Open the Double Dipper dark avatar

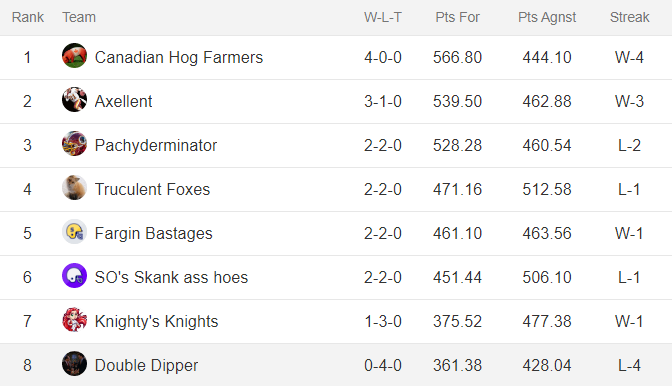(75, 364)
